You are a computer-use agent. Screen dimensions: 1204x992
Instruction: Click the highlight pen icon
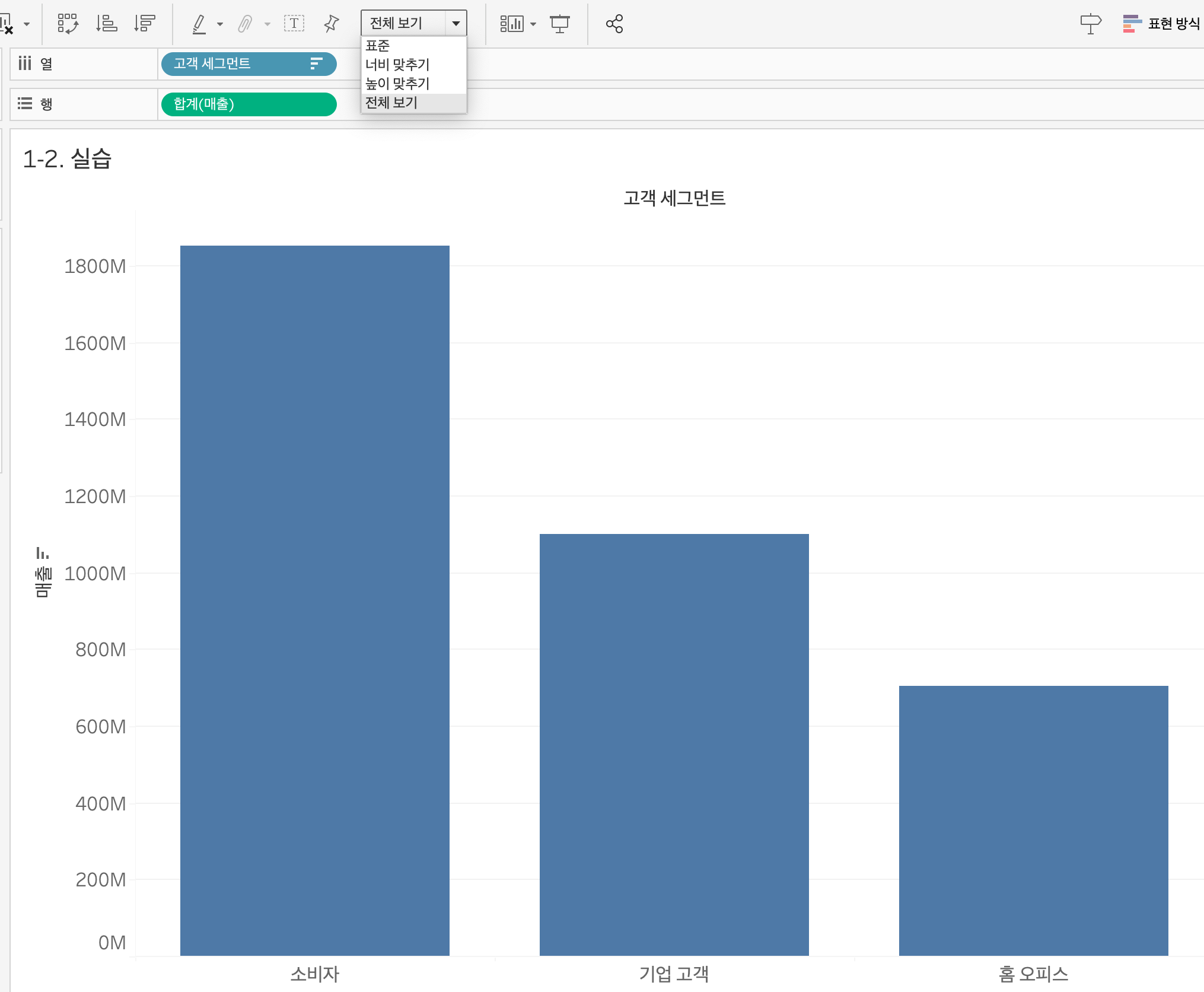(x=199, y=24)
